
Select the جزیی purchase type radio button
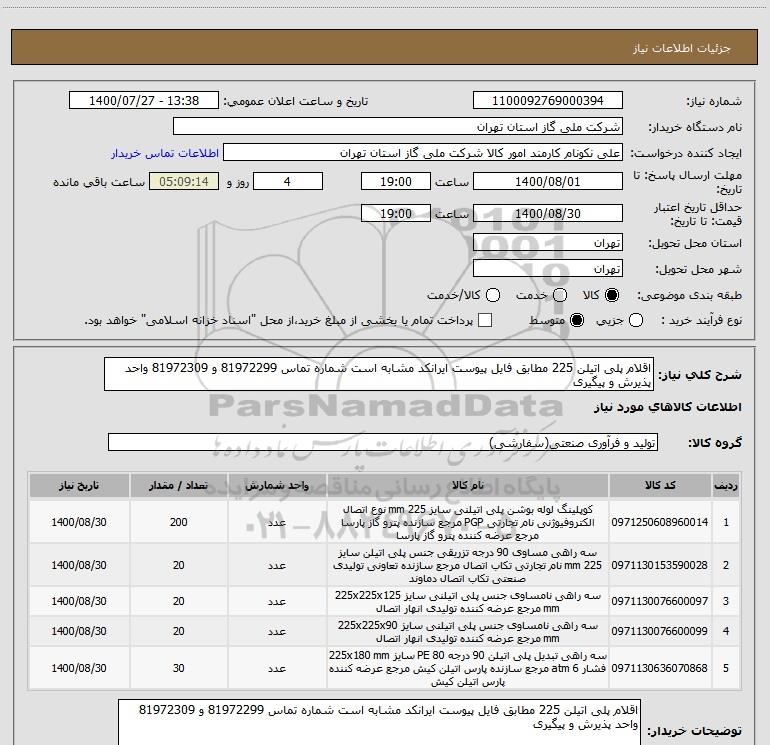(636, 321)
